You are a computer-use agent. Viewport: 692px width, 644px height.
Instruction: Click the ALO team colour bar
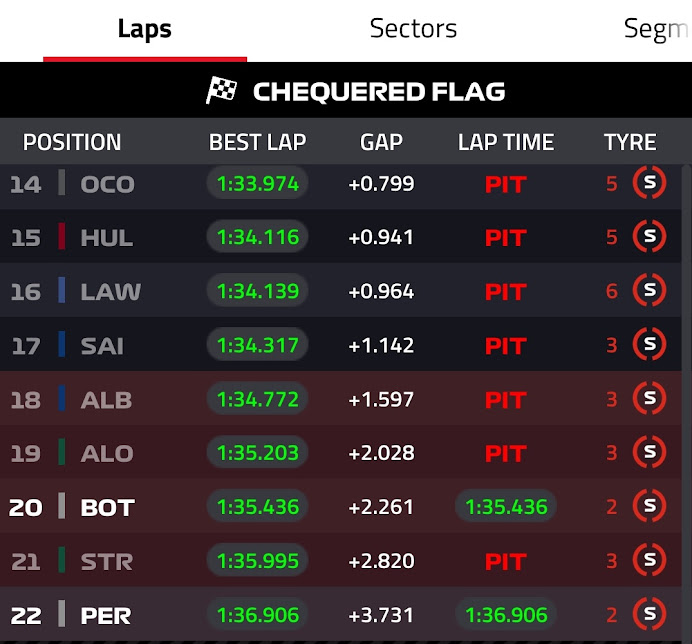(x=62, y=454)
